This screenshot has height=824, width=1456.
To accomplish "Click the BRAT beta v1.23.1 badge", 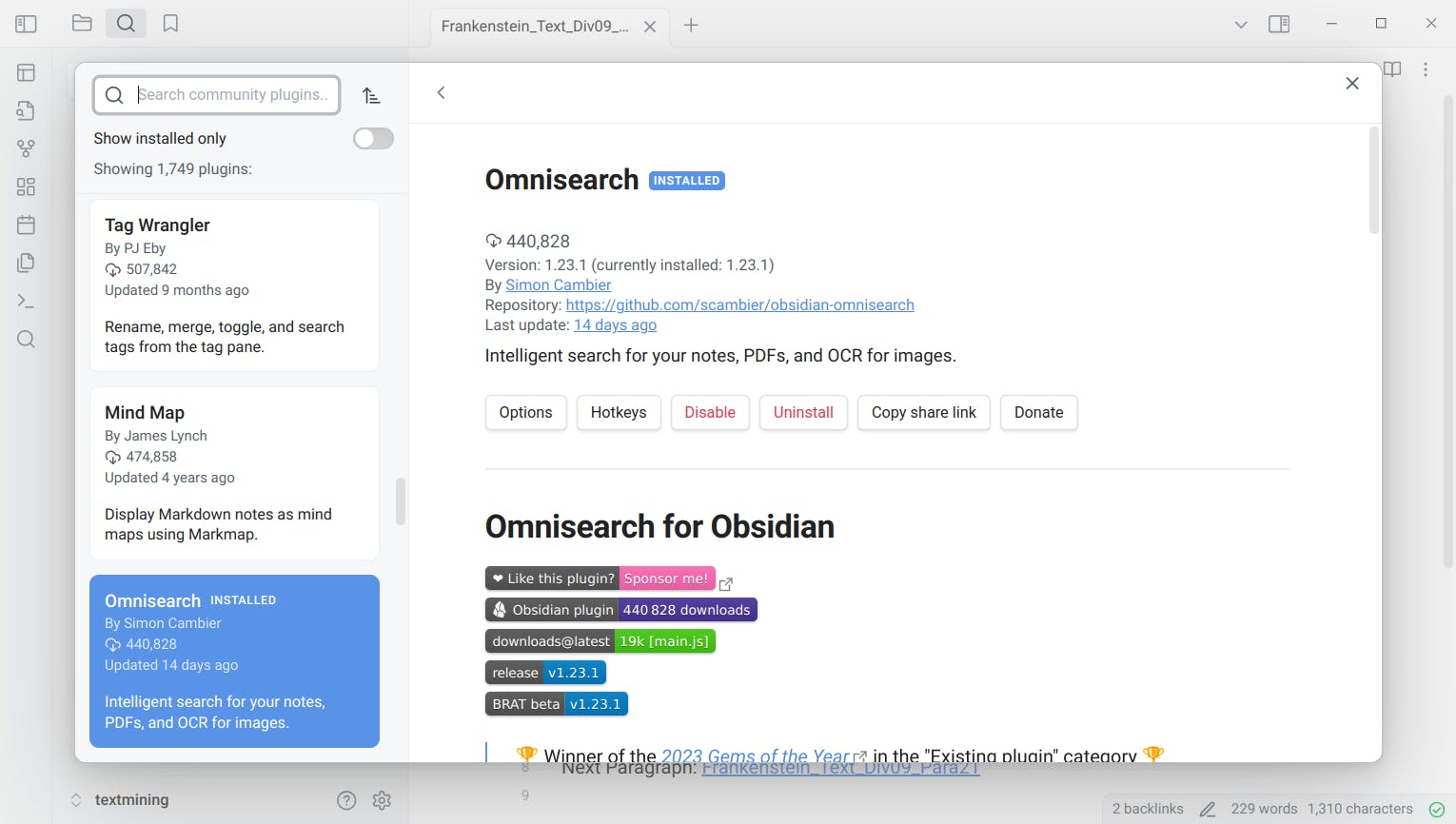I will [x=557, y=704].
